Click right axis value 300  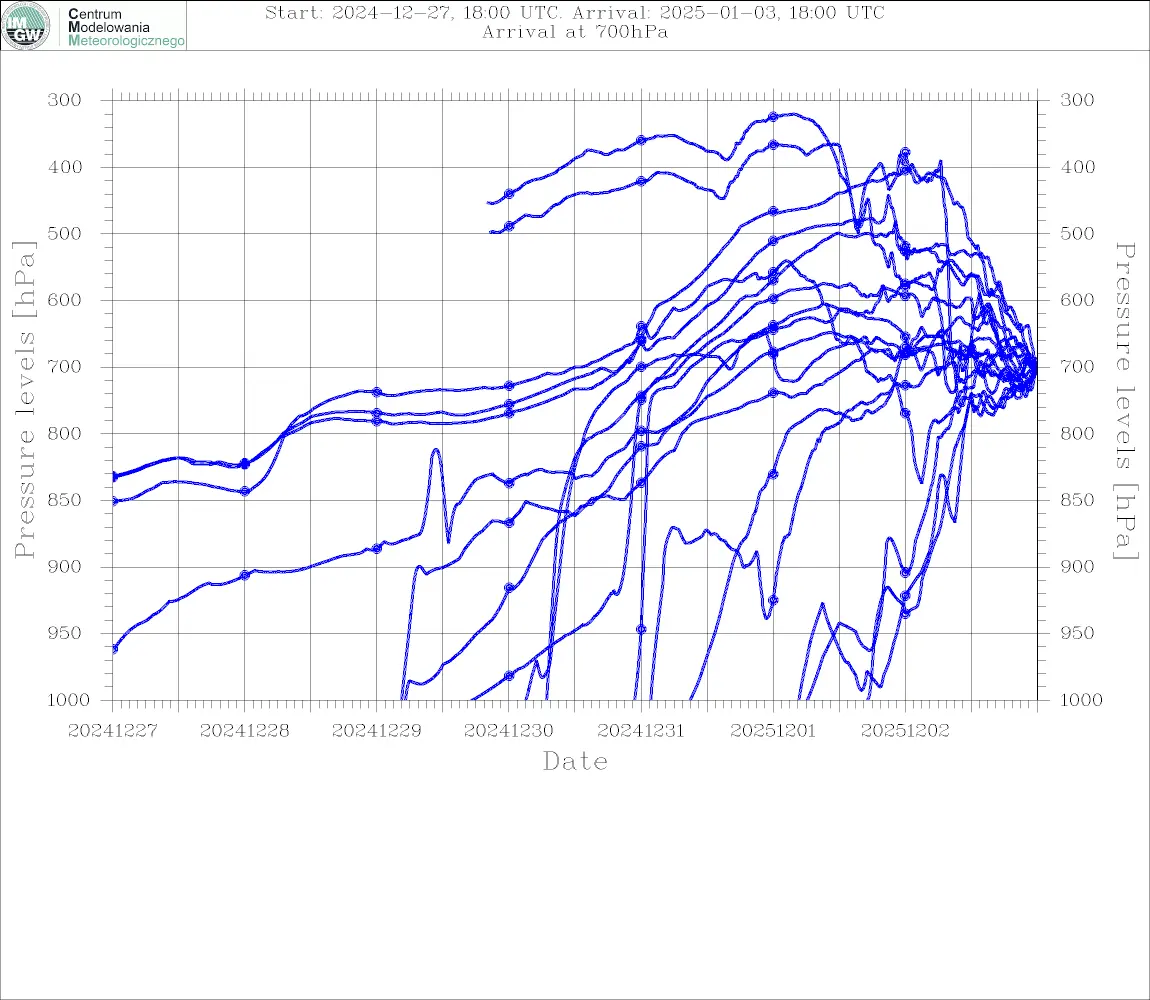tap(1077, 100)
